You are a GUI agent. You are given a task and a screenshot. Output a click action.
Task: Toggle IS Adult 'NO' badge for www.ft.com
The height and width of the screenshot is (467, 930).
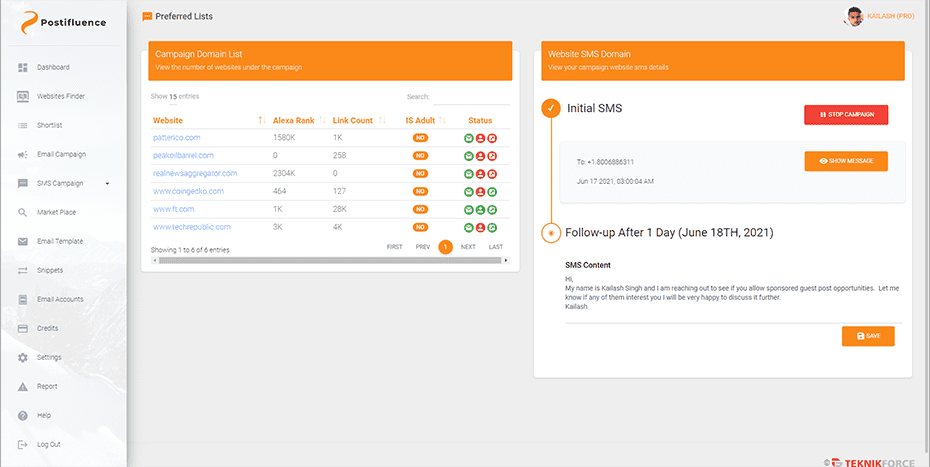coord(420,210)
